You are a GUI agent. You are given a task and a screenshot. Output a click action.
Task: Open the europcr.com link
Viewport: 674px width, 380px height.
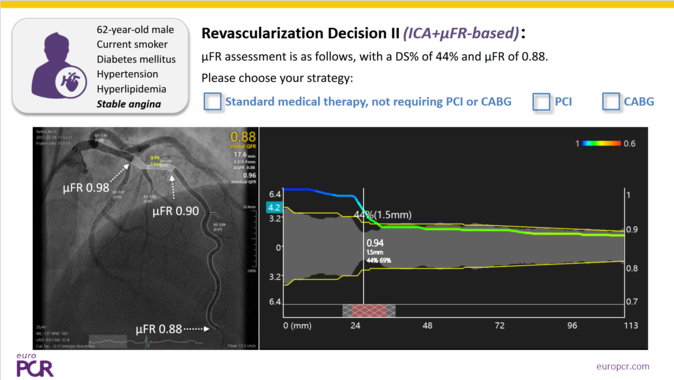pyautogui.click(x=623, y=366)
